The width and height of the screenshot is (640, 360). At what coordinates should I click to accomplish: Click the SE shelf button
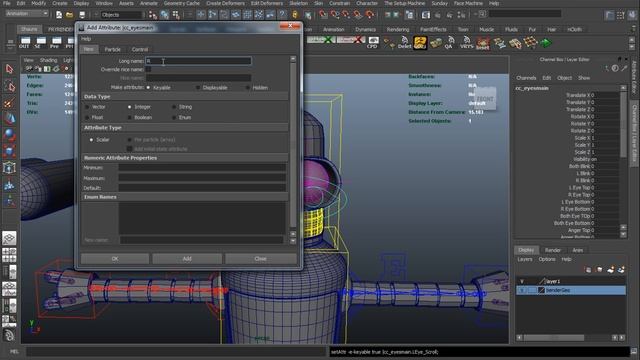(40, 42)
